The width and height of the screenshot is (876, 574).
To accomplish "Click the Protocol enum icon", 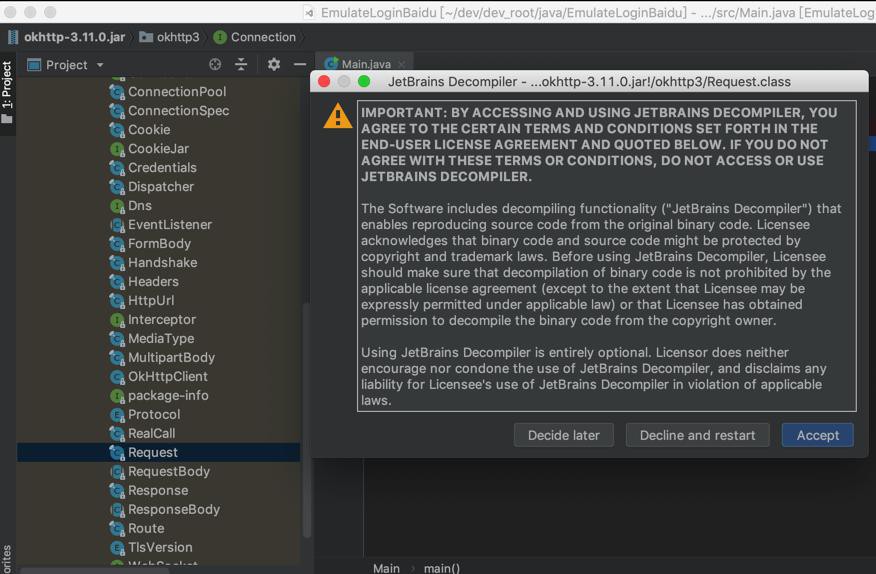I will pyautogui.click(x=117, y=415).
